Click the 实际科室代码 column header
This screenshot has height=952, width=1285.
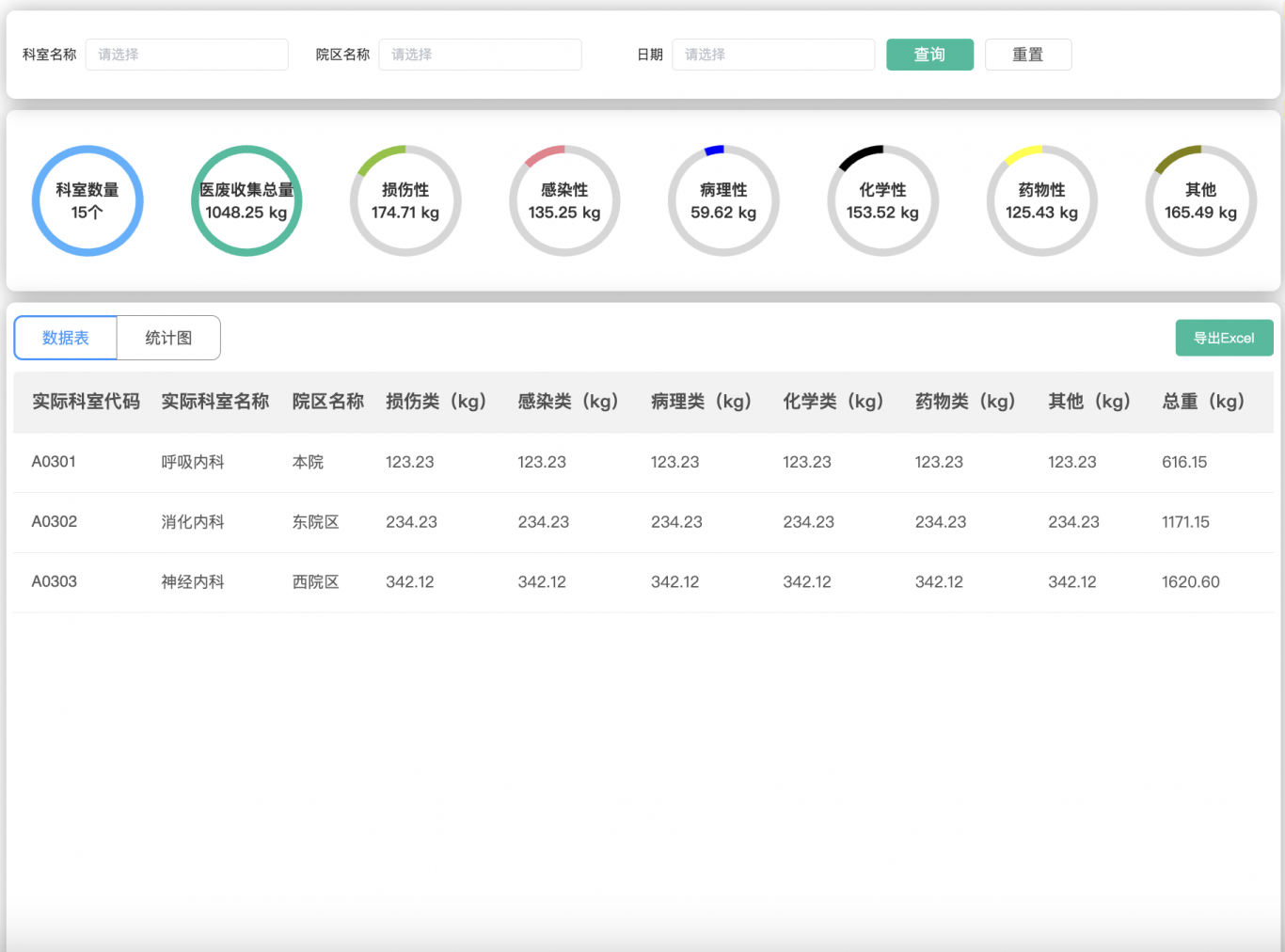(86, 402)
